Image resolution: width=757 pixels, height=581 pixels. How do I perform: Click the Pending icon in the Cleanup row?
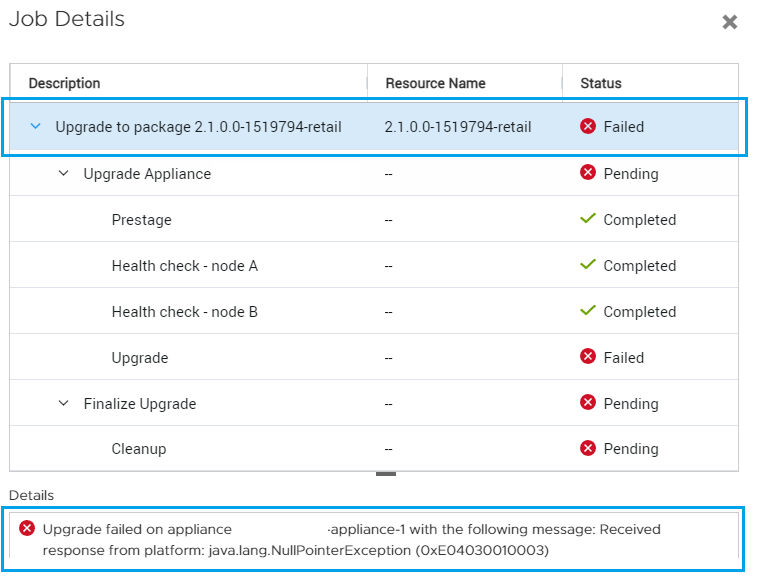[x=588, y=449]
